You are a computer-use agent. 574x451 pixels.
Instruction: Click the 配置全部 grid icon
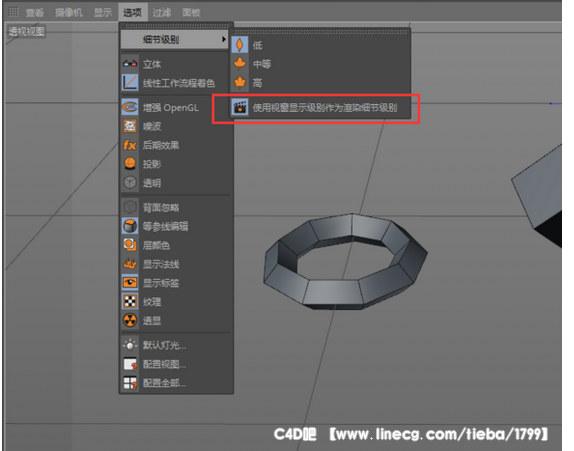130,383
